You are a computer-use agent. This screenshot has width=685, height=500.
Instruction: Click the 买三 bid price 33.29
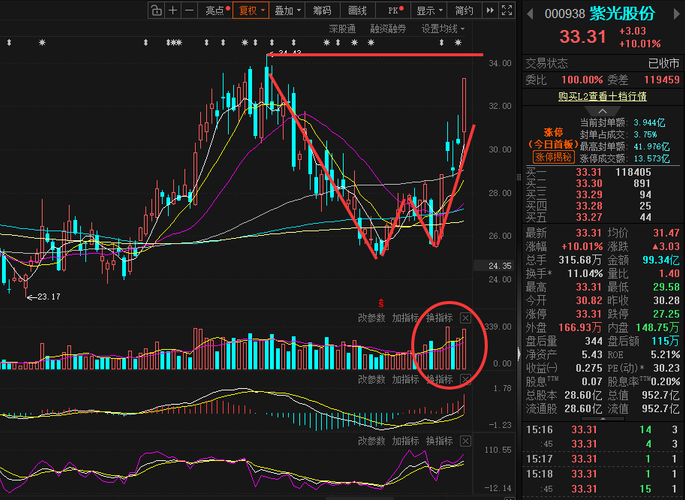pos(588,195)
